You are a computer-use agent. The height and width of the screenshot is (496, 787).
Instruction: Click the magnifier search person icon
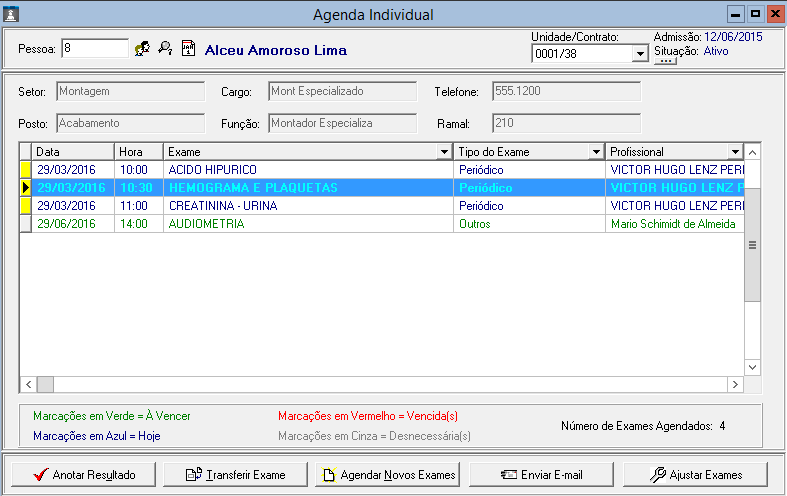(x=165, y=48)
